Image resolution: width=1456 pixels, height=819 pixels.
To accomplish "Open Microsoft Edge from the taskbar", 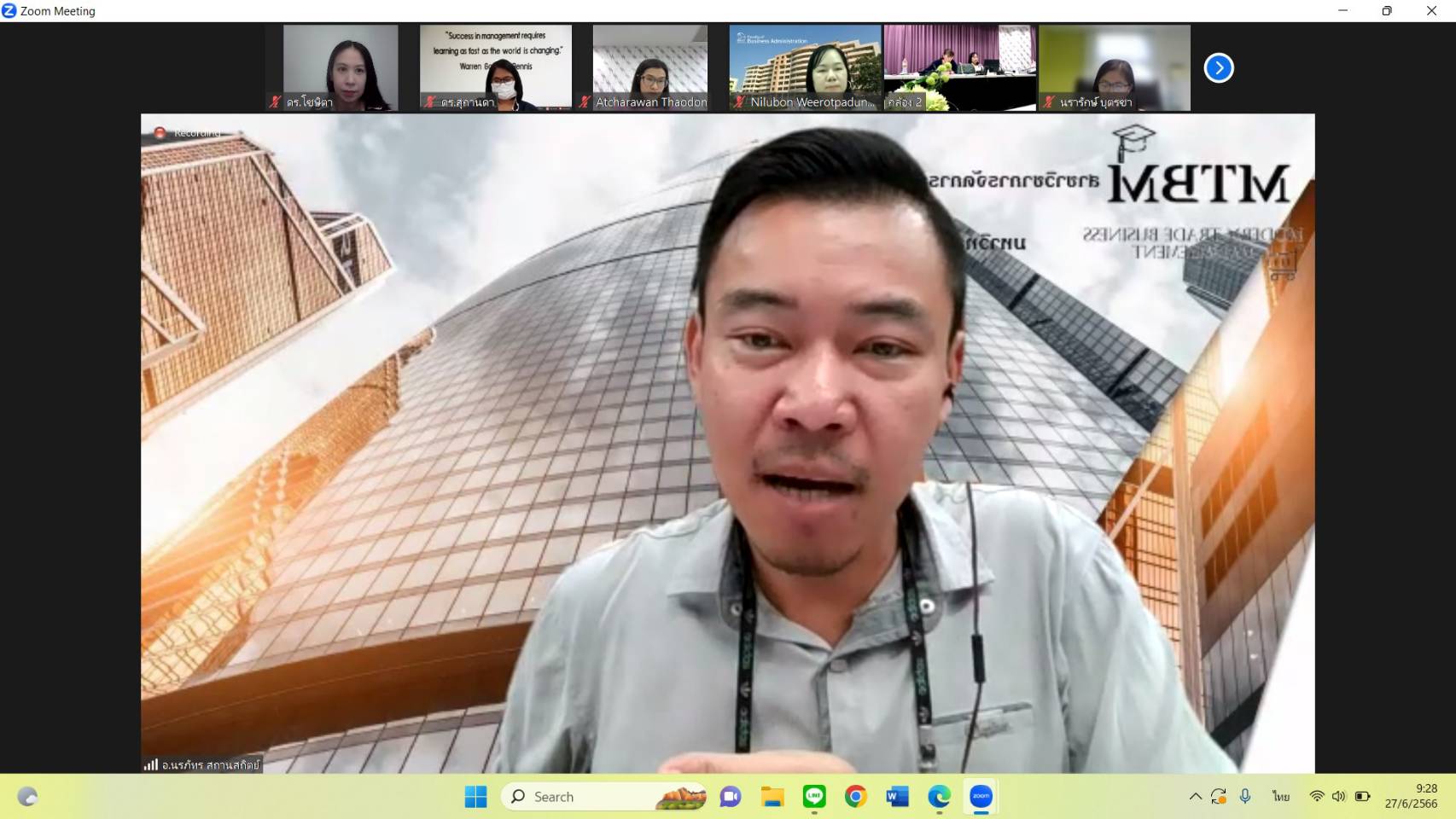I will tap(940, 797).
